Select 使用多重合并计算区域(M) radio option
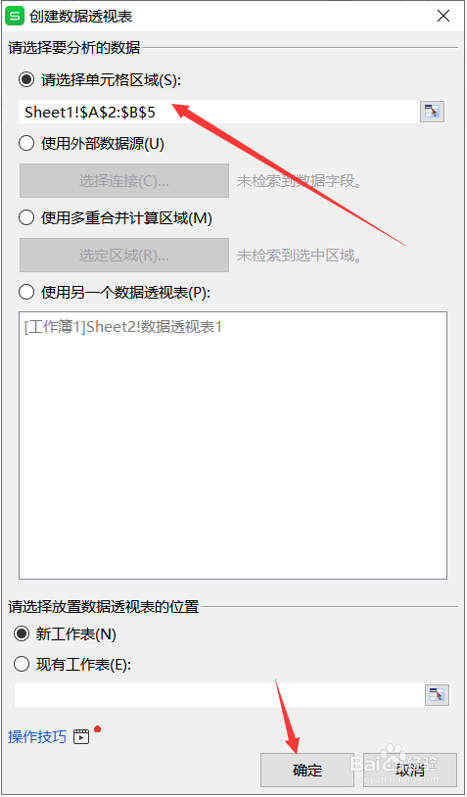The width and height of the screenshot is (467, 797). [25, 218]
